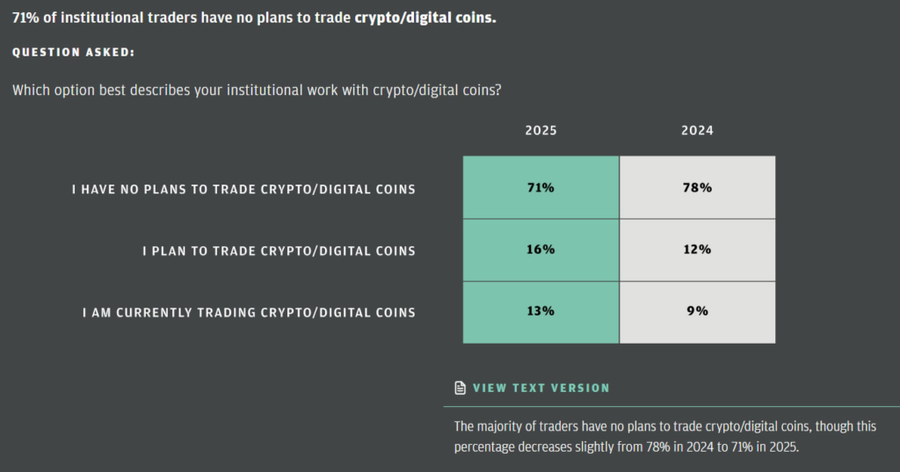Screen dimensions: 900x472
Task: Click the green 13% cell
Action: [541, 311]
